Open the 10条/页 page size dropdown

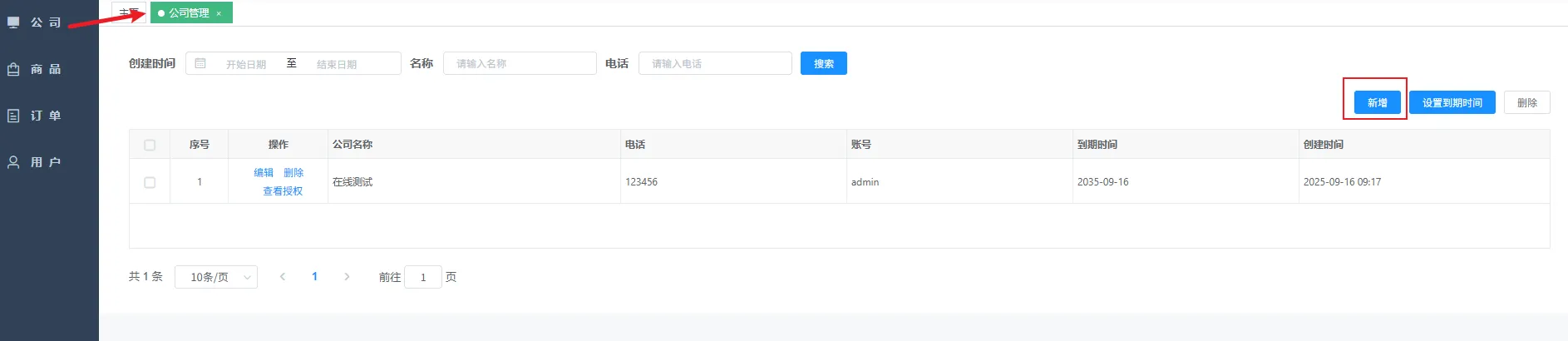[216, 277]
